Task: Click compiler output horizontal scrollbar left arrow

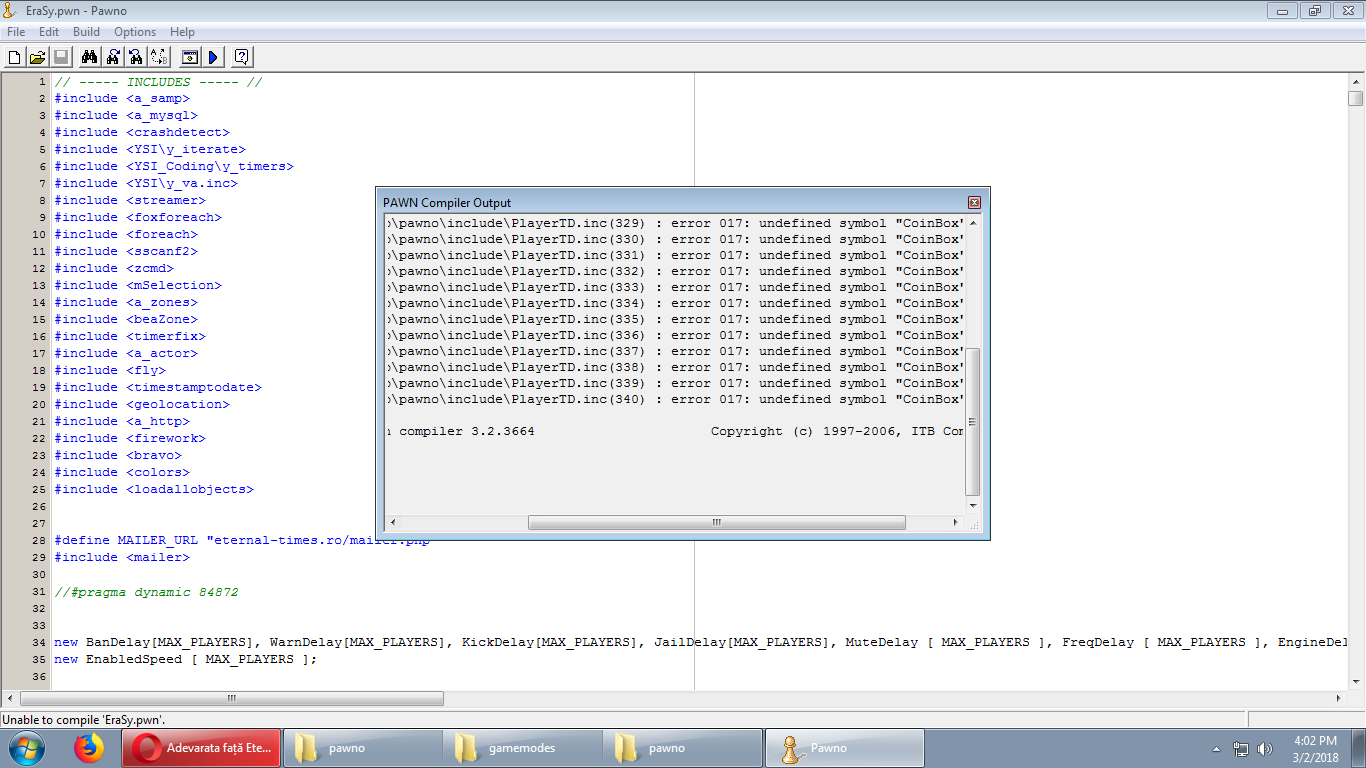Action: 392,523
